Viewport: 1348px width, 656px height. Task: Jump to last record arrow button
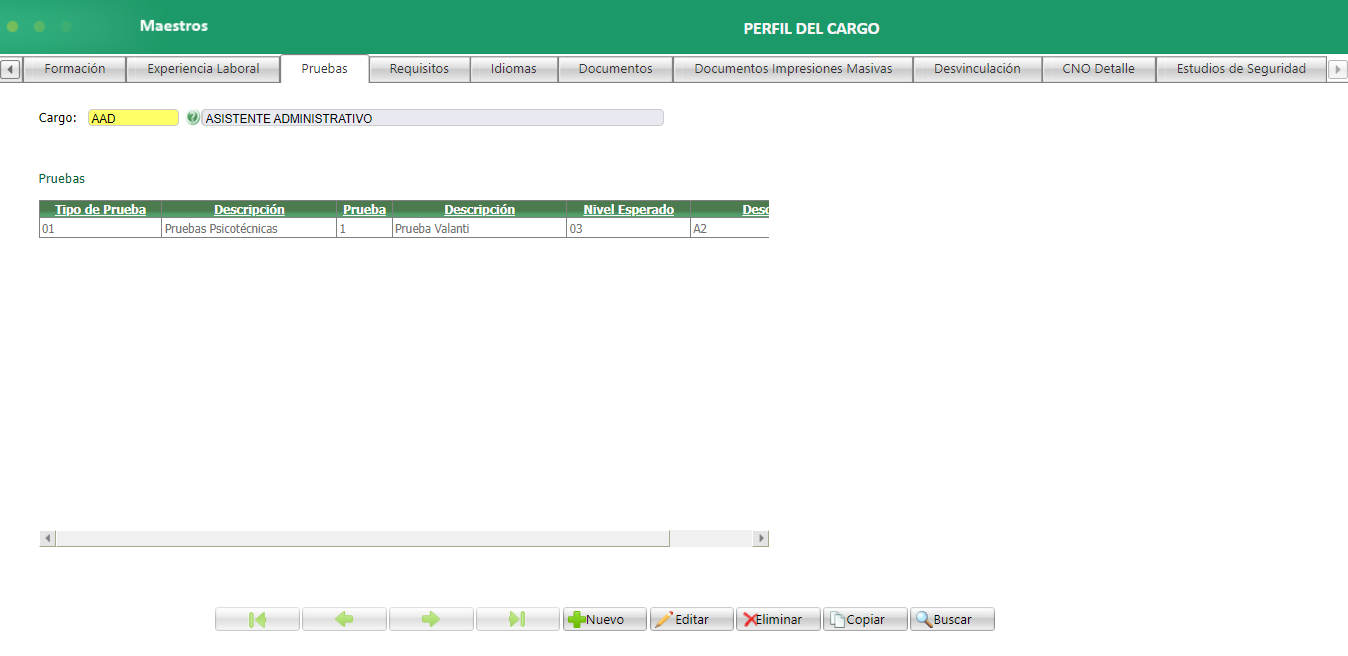(x=518, y=619)
